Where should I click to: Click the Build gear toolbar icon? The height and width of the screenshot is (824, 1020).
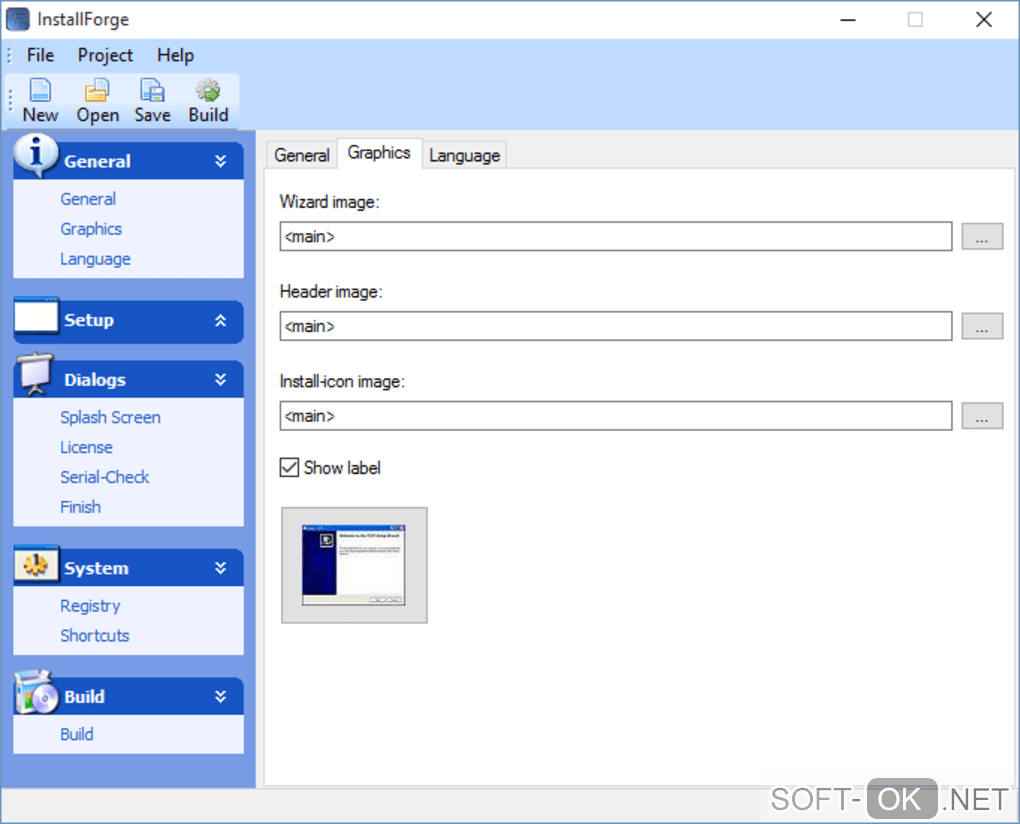coord(208,91)
